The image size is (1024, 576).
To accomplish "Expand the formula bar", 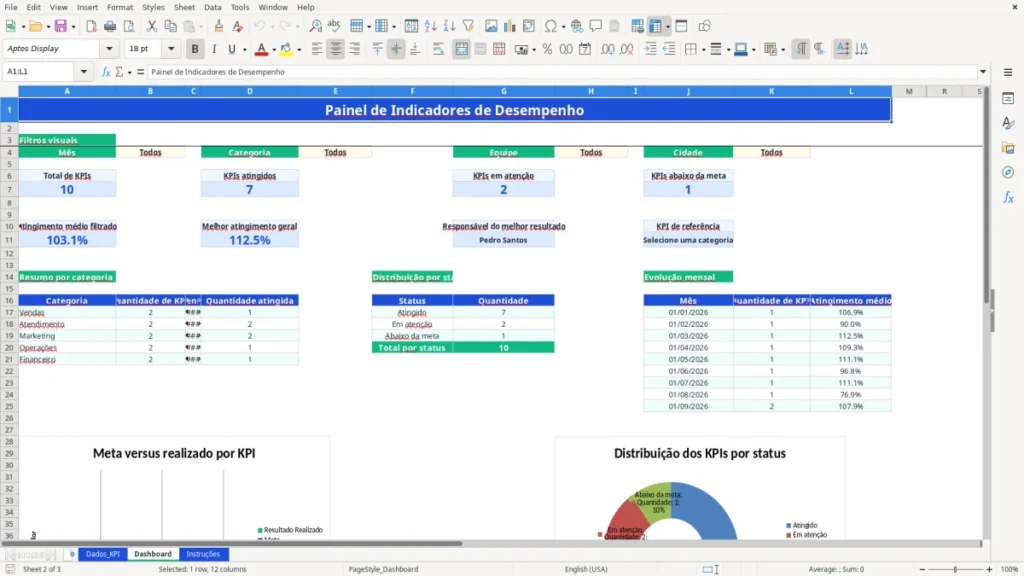I will (x=983, y=72).
